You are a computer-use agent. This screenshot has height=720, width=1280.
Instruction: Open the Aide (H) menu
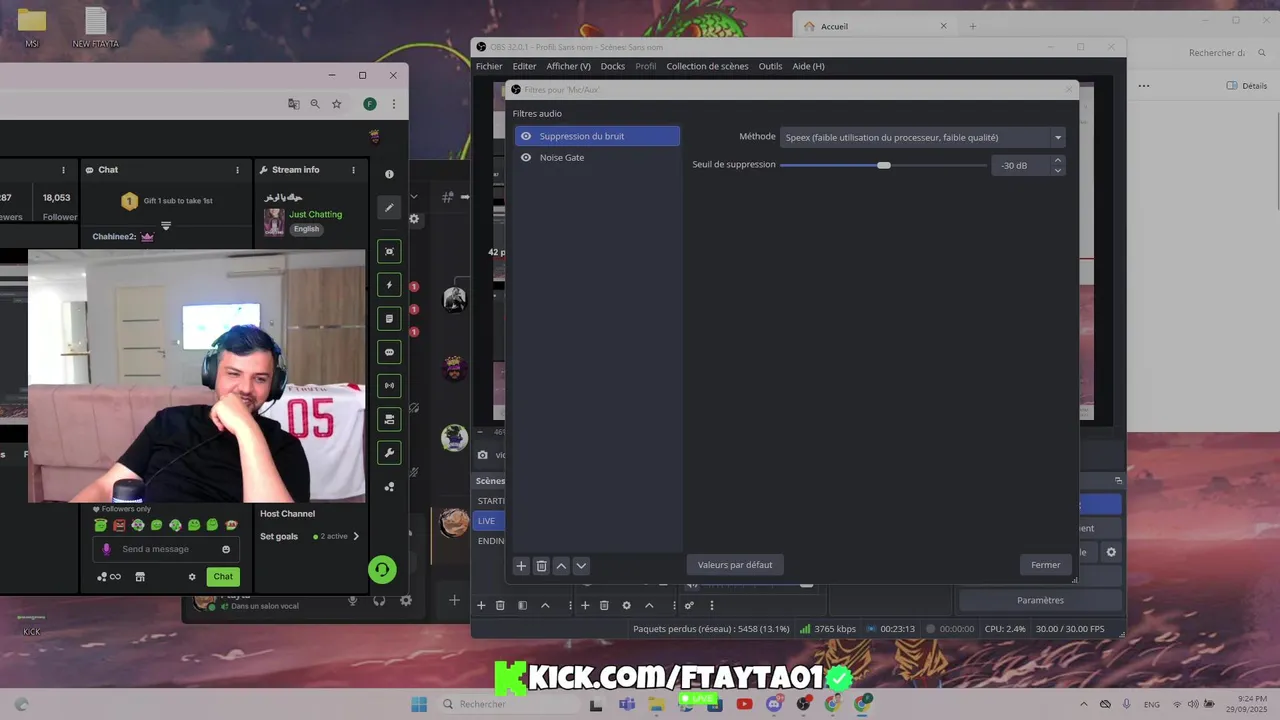coord(808,66)
